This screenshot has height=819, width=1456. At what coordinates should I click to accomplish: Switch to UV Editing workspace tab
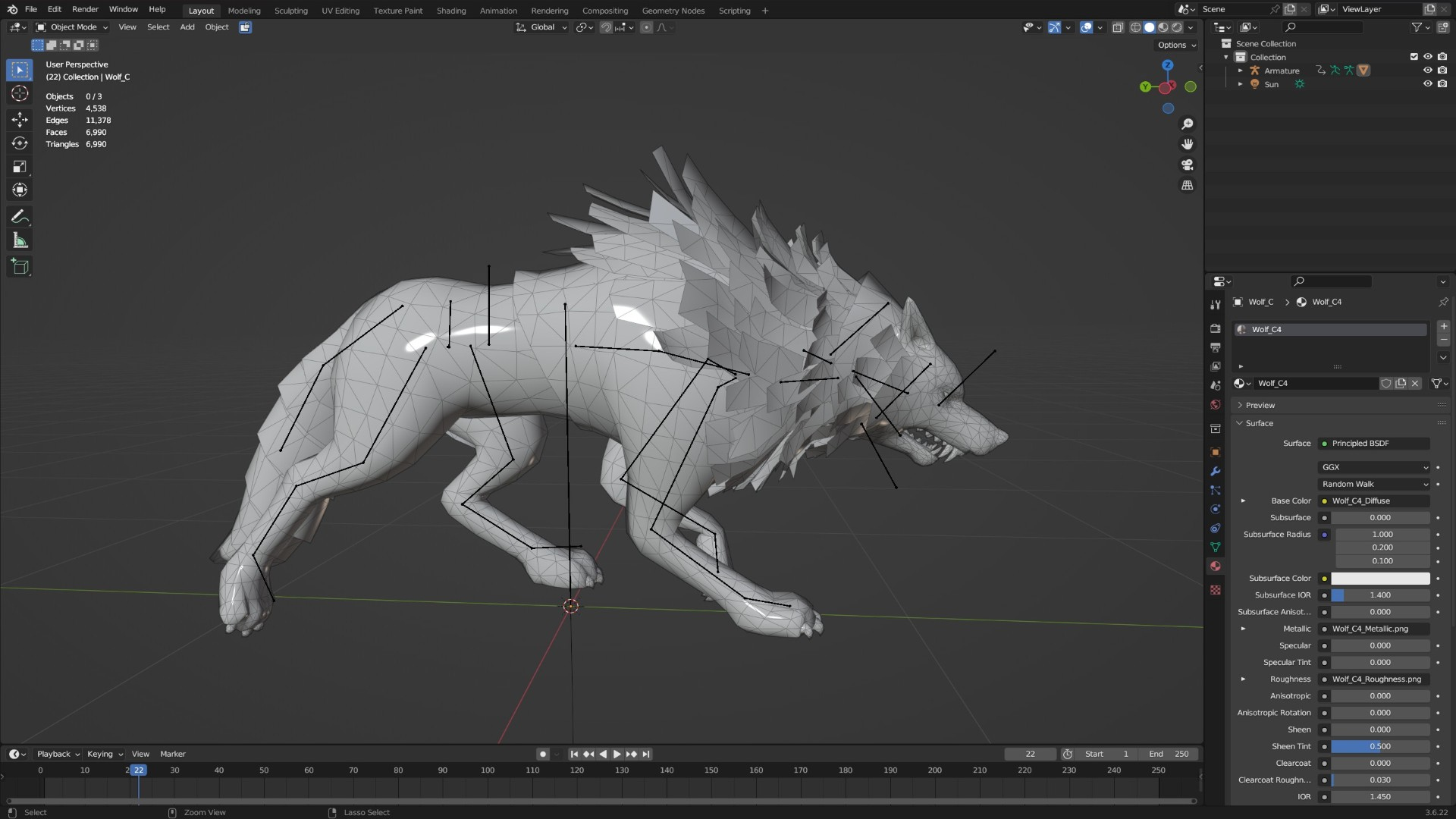(x=340, y=11)
